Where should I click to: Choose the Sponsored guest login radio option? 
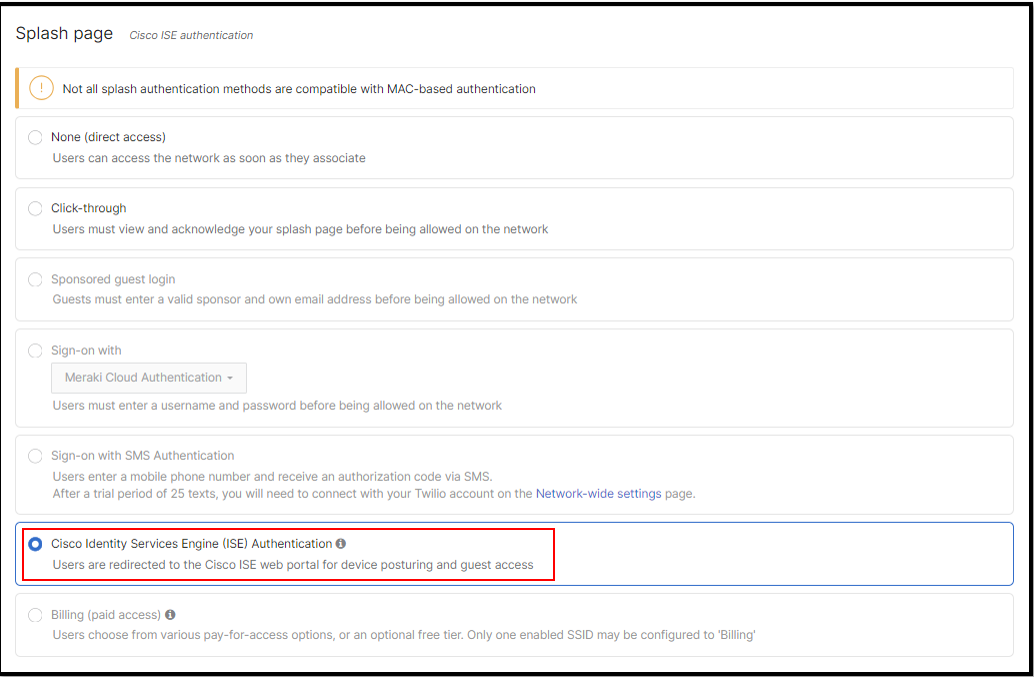point(35,280)
